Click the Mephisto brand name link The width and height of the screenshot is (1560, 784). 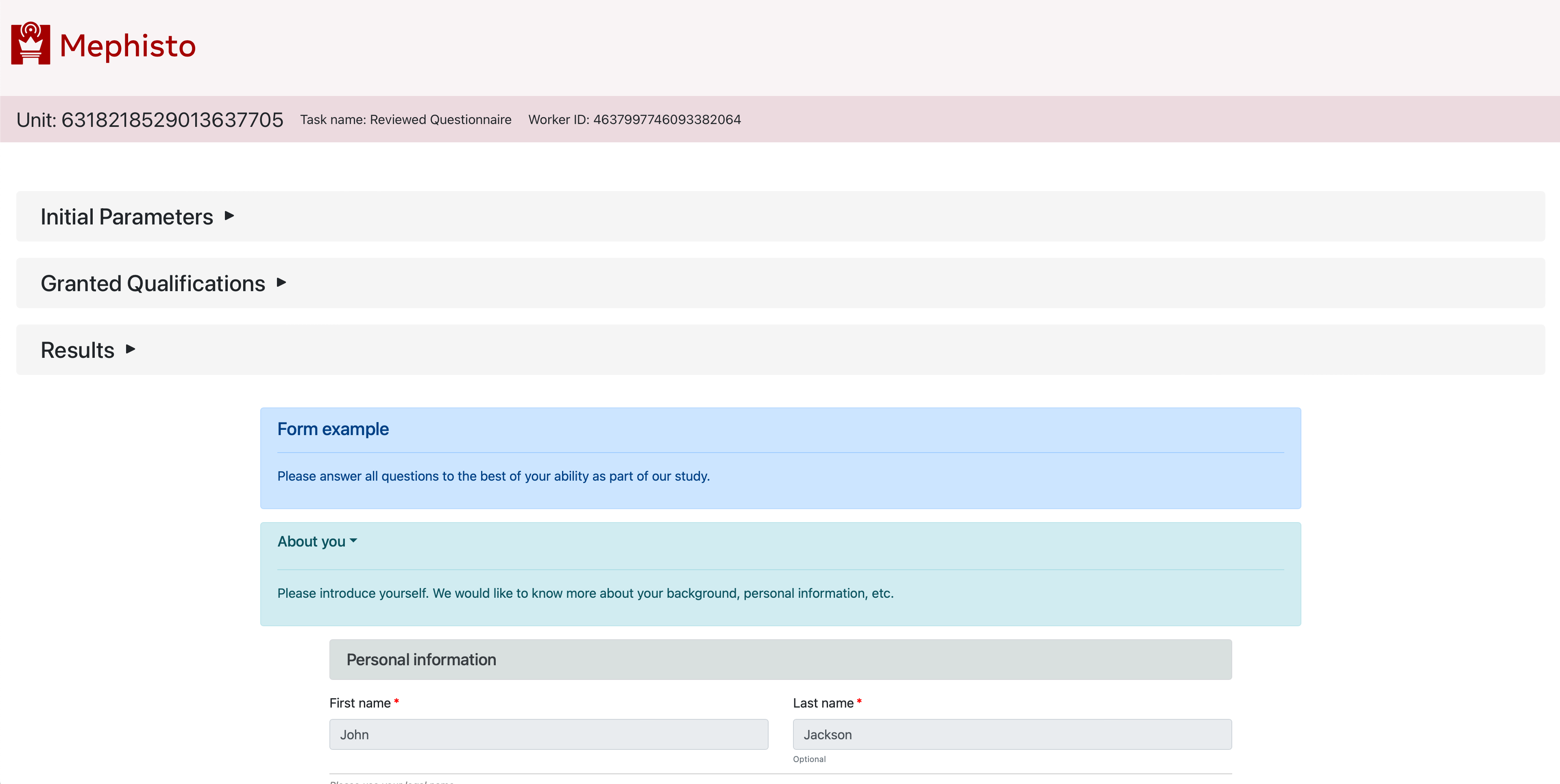click(x=128, y=46)
